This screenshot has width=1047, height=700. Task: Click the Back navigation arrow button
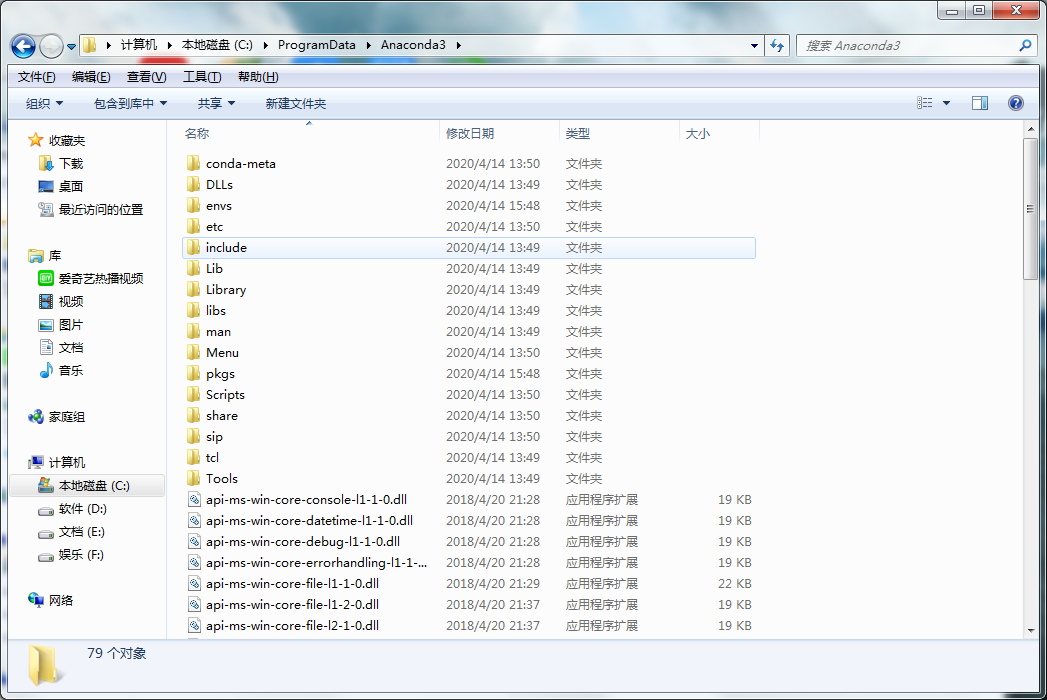tap(23, 46)
